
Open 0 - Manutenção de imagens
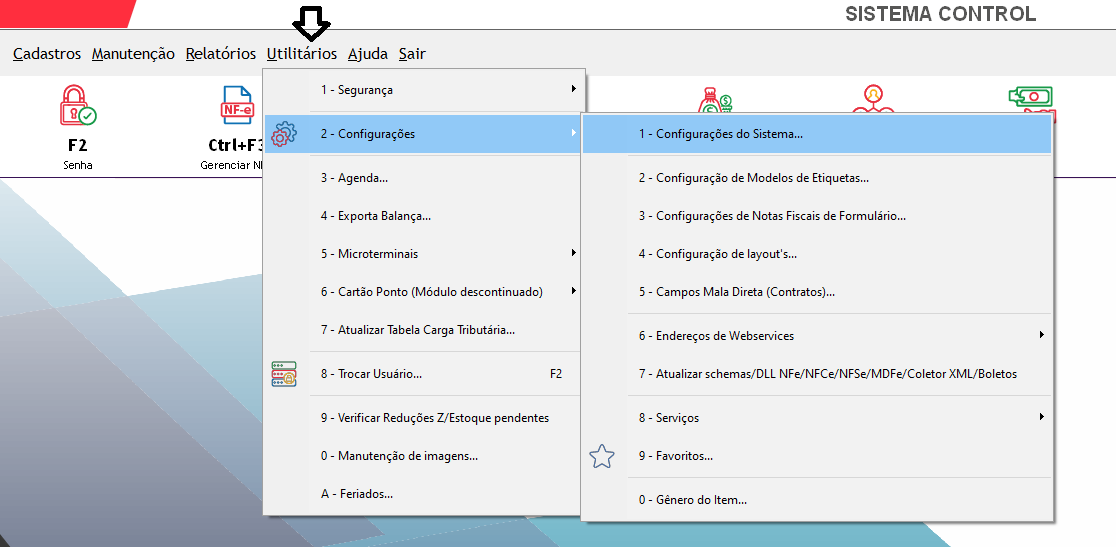(425, 456)
